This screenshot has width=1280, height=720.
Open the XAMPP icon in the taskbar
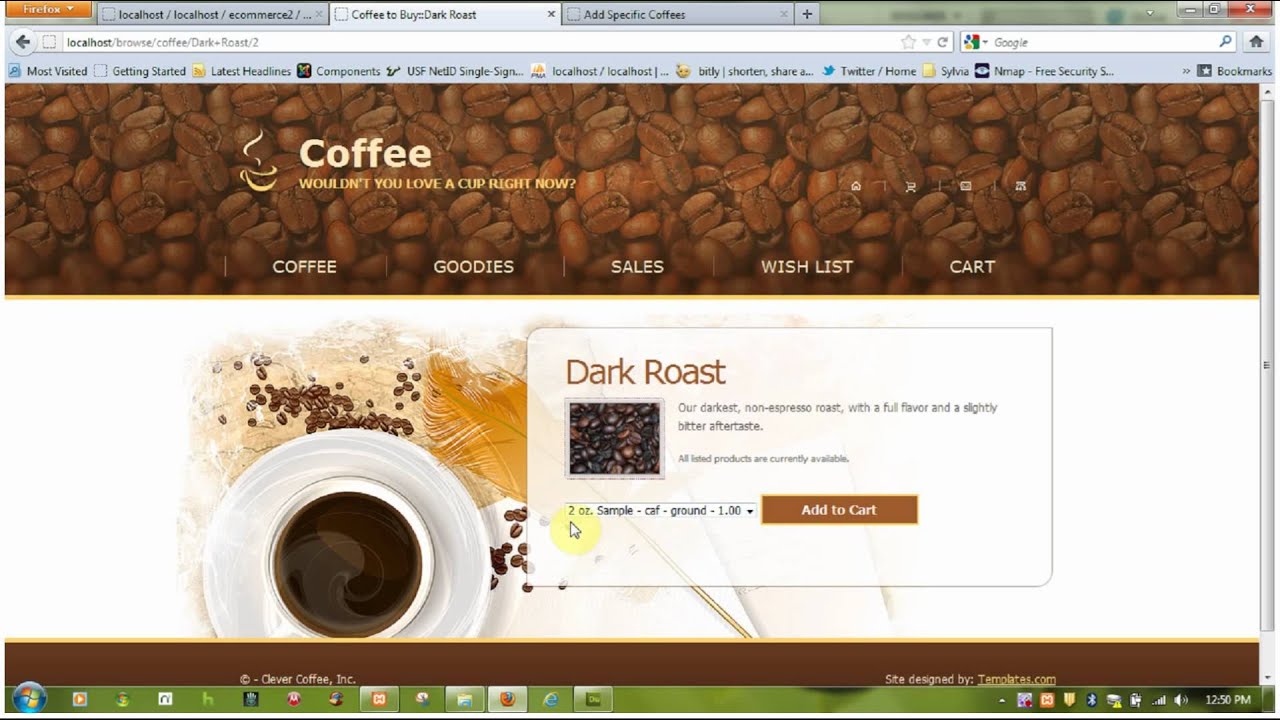click(x=379, y=700)
